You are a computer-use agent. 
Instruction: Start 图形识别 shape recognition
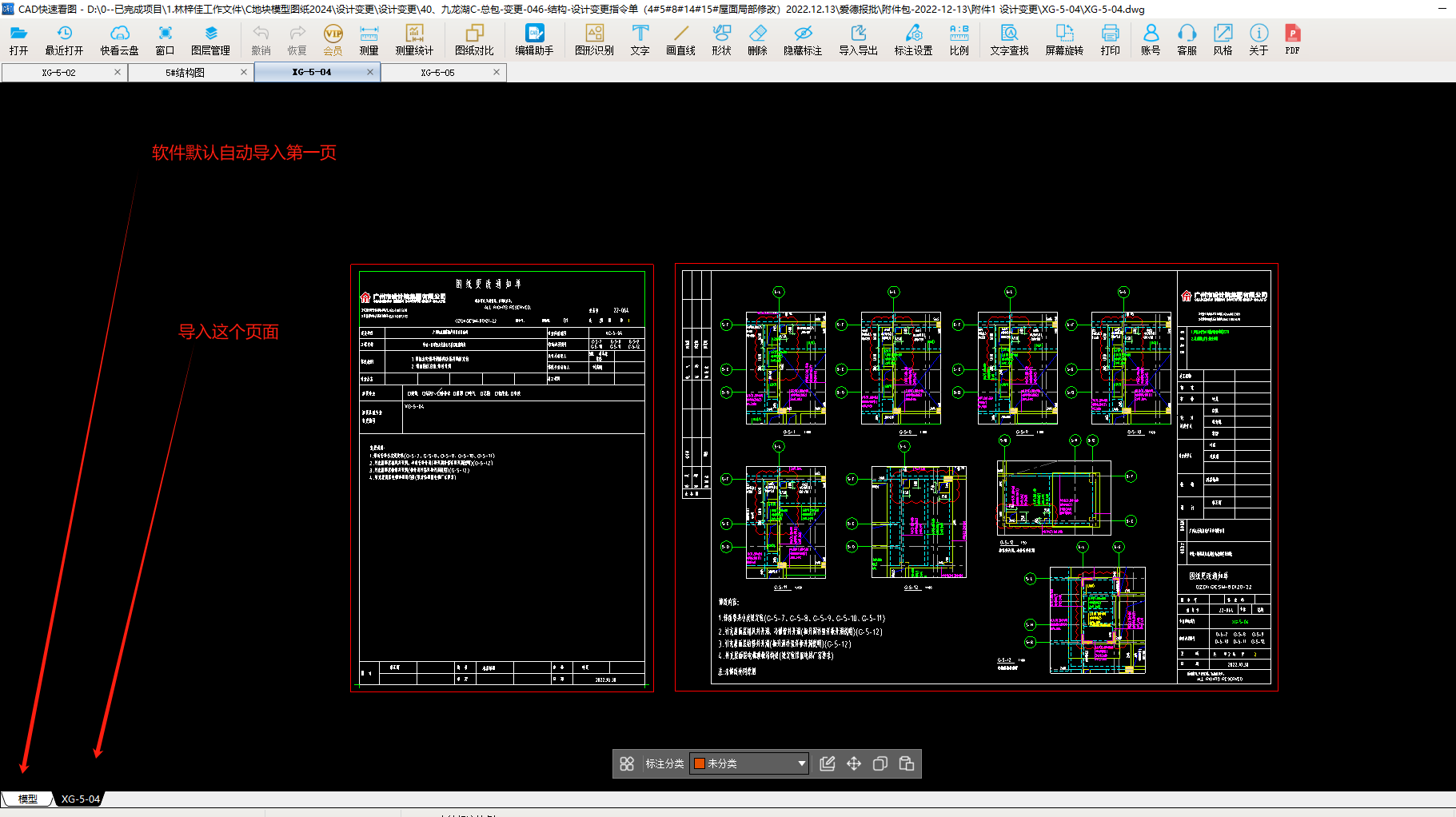pos(594,39)
